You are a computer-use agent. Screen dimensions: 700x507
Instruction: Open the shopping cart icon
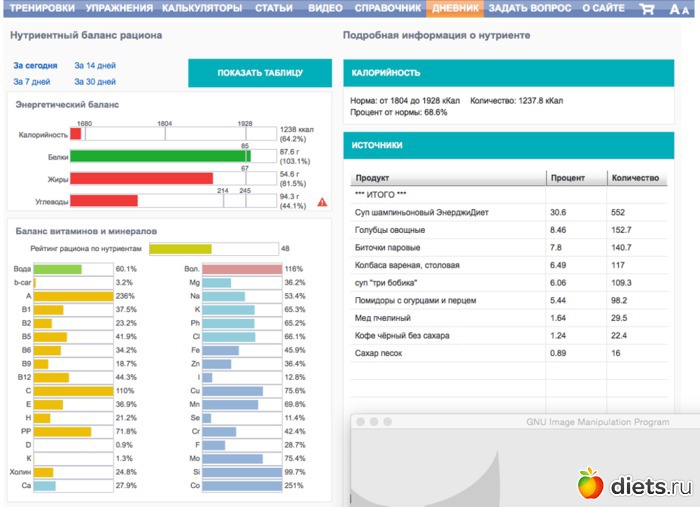click(x=647, y=9)
